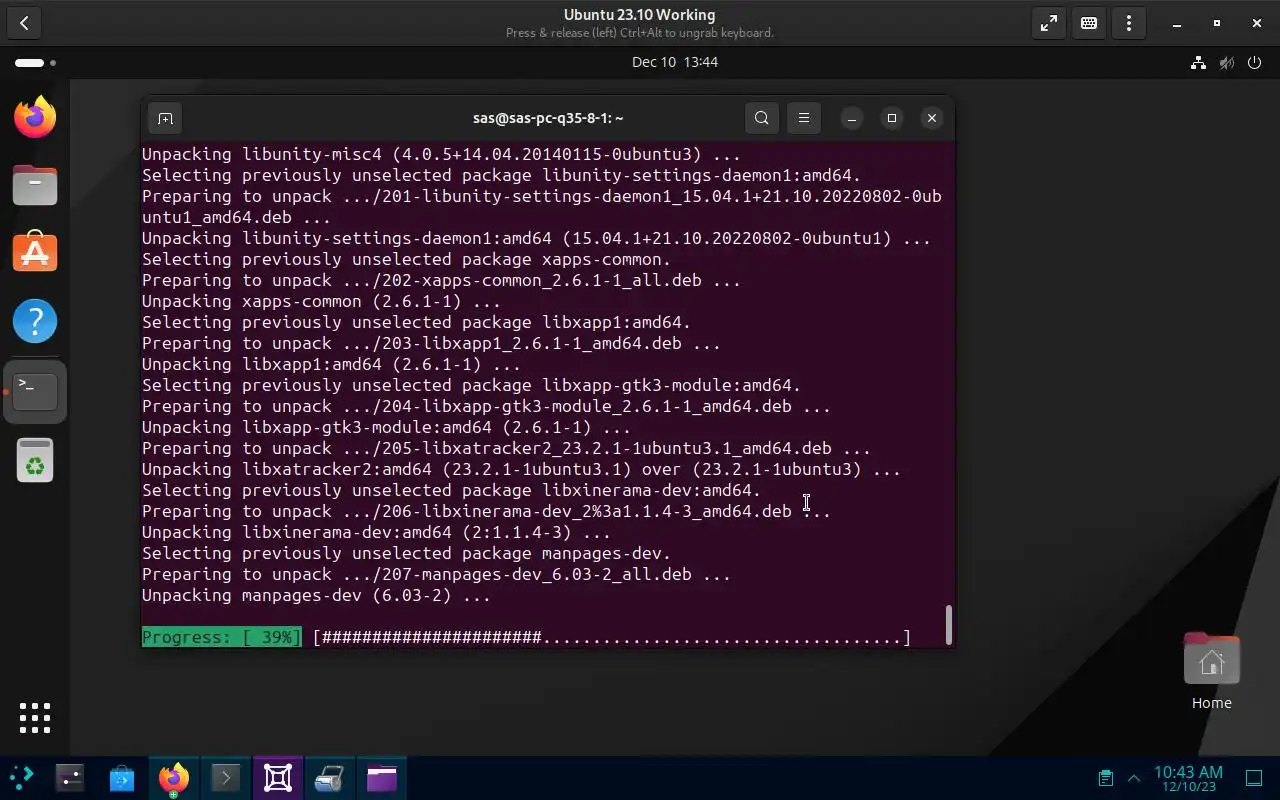Click the Activities pill in the Ubuntu top bar

coord(35,63)
